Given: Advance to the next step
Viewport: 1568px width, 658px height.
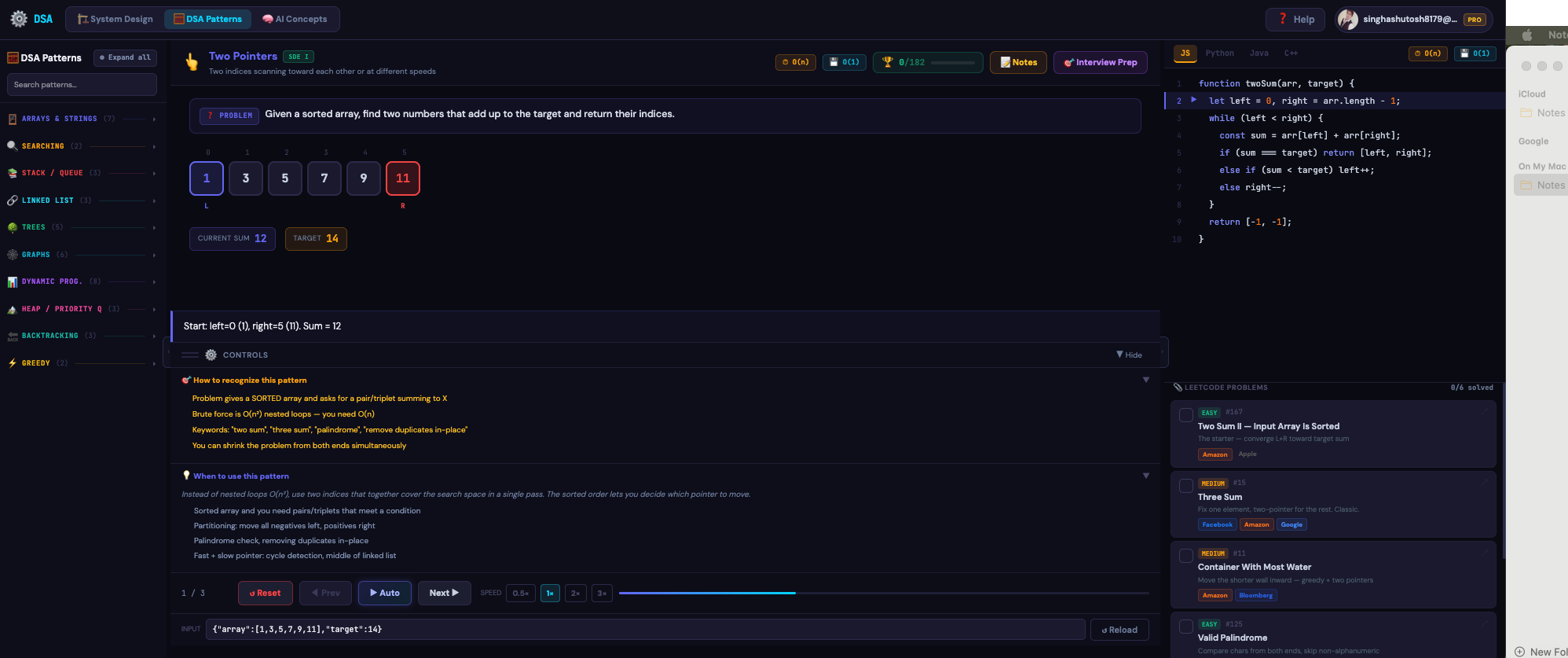Looking at the screenshot, I should (x=444, y=594).
